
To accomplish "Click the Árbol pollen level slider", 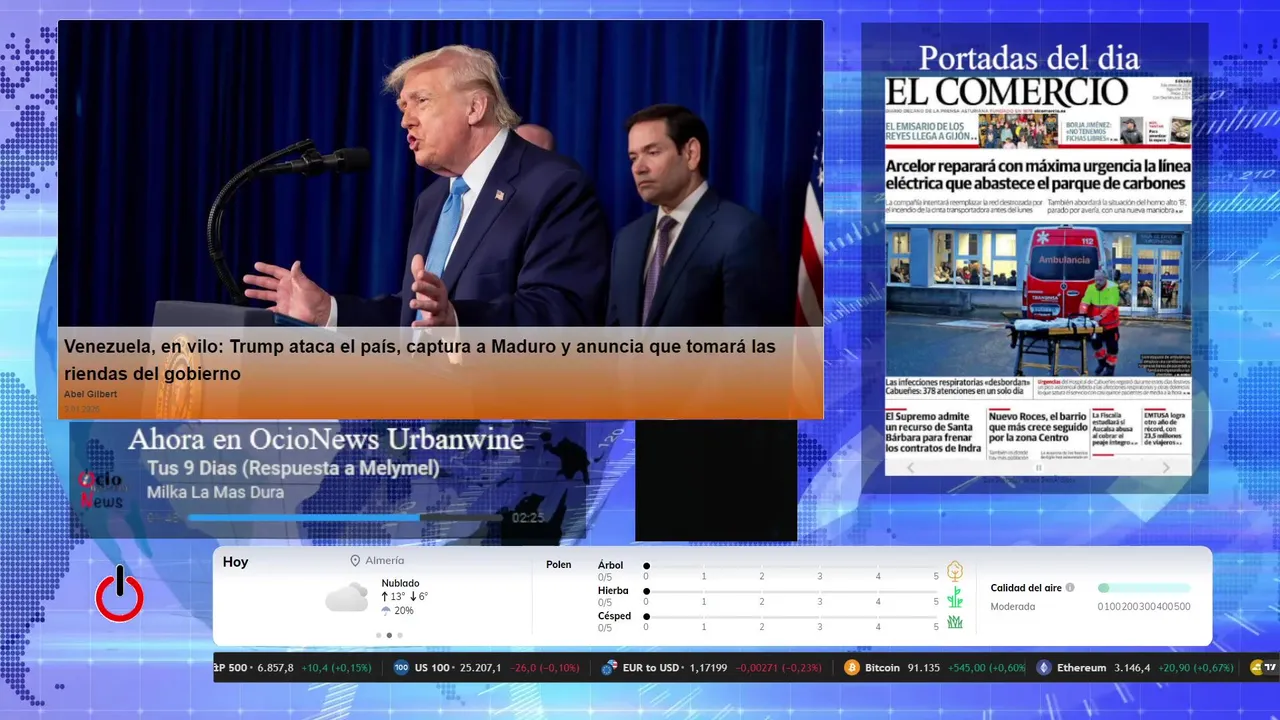I will (791, 566).
